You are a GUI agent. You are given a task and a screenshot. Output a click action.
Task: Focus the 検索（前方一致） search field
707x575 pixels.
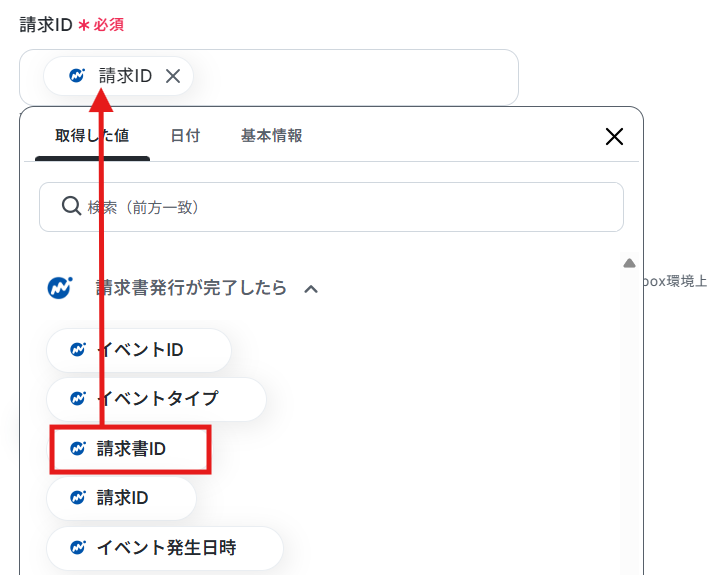pos(331,207)
